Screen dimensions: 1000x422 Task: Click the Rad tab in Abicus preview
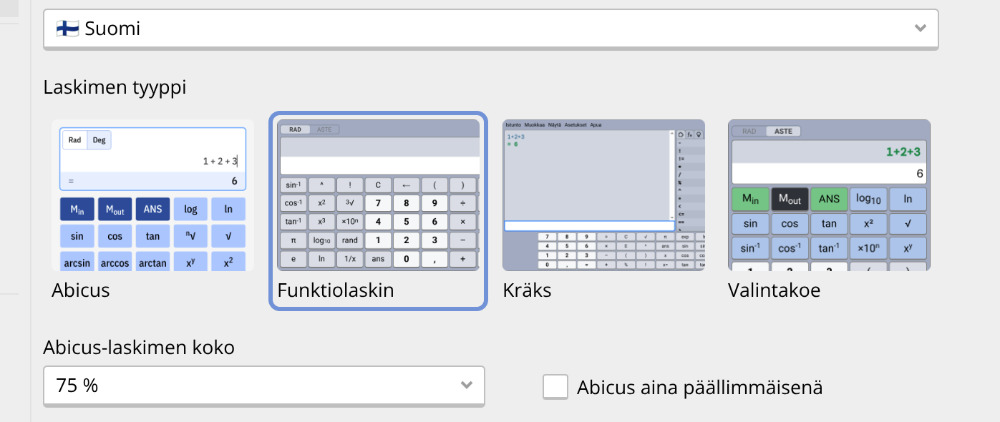(74, 140)
